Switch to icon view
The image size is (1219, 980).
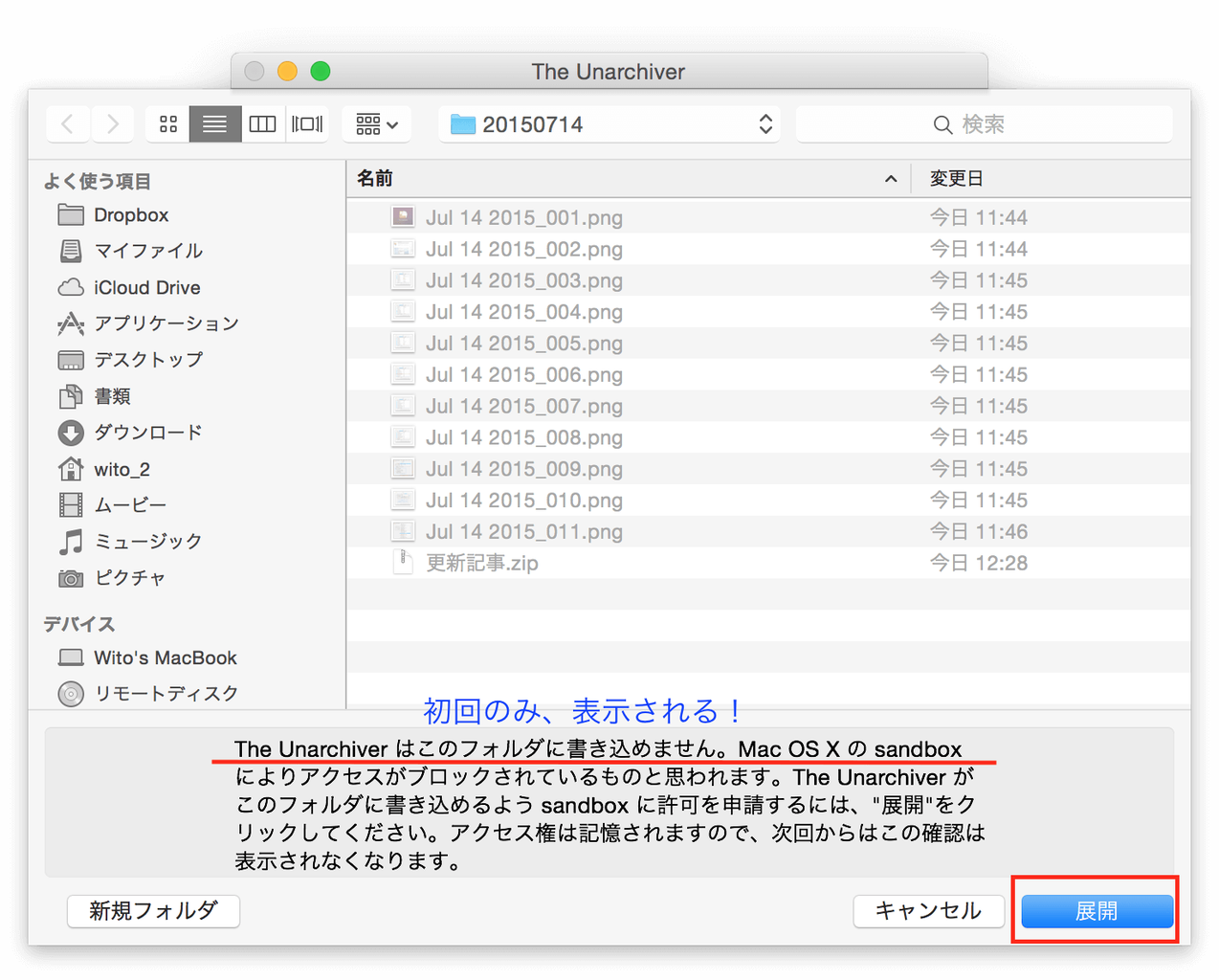[168, 124]
